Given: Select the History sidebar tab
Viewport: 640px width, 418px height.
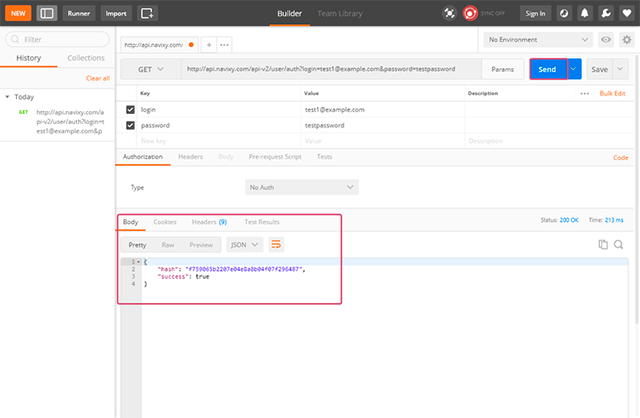Looking at the screenshot, I should 29,58.
